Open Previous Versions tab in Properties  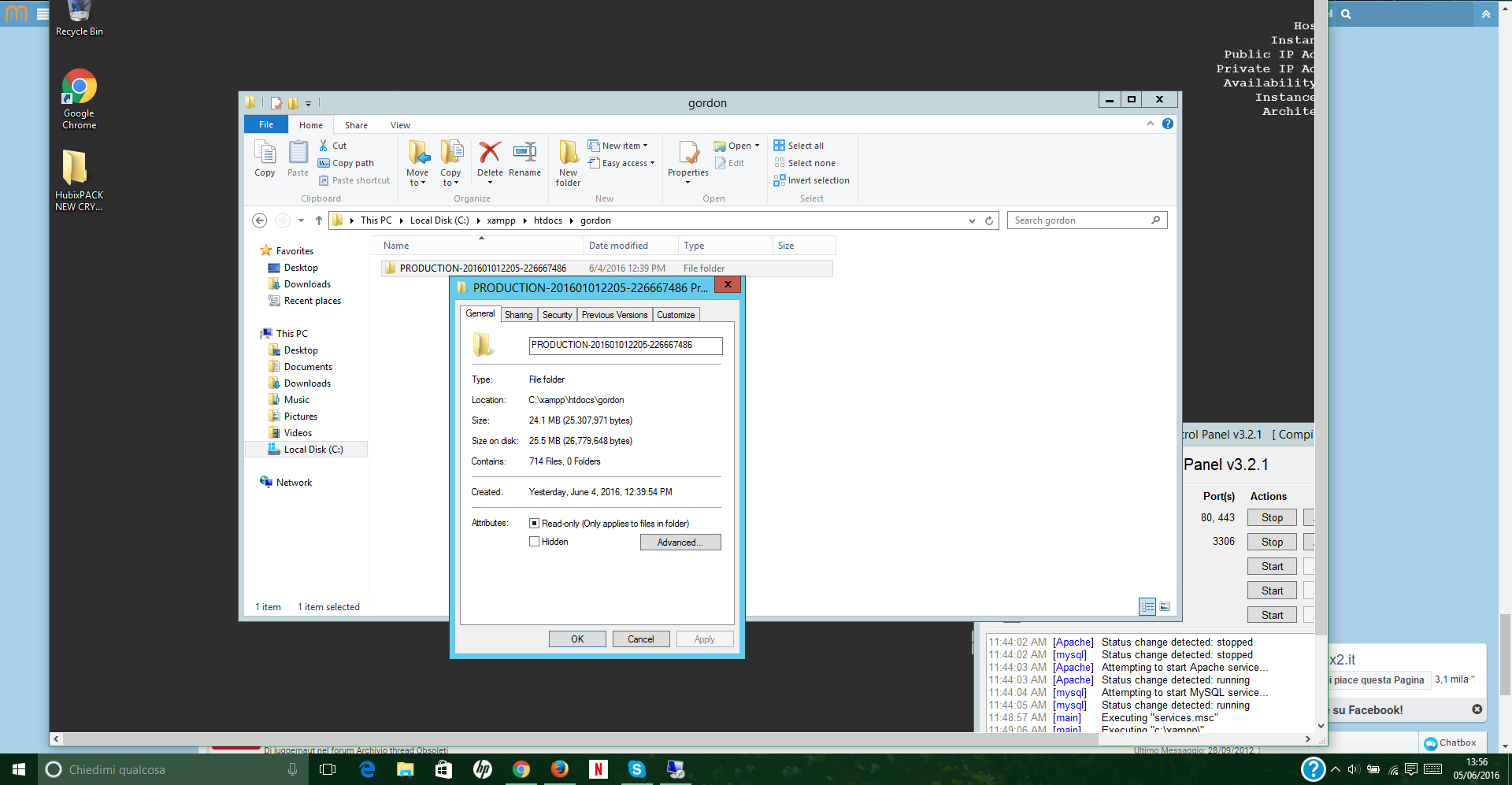(614, 315)
